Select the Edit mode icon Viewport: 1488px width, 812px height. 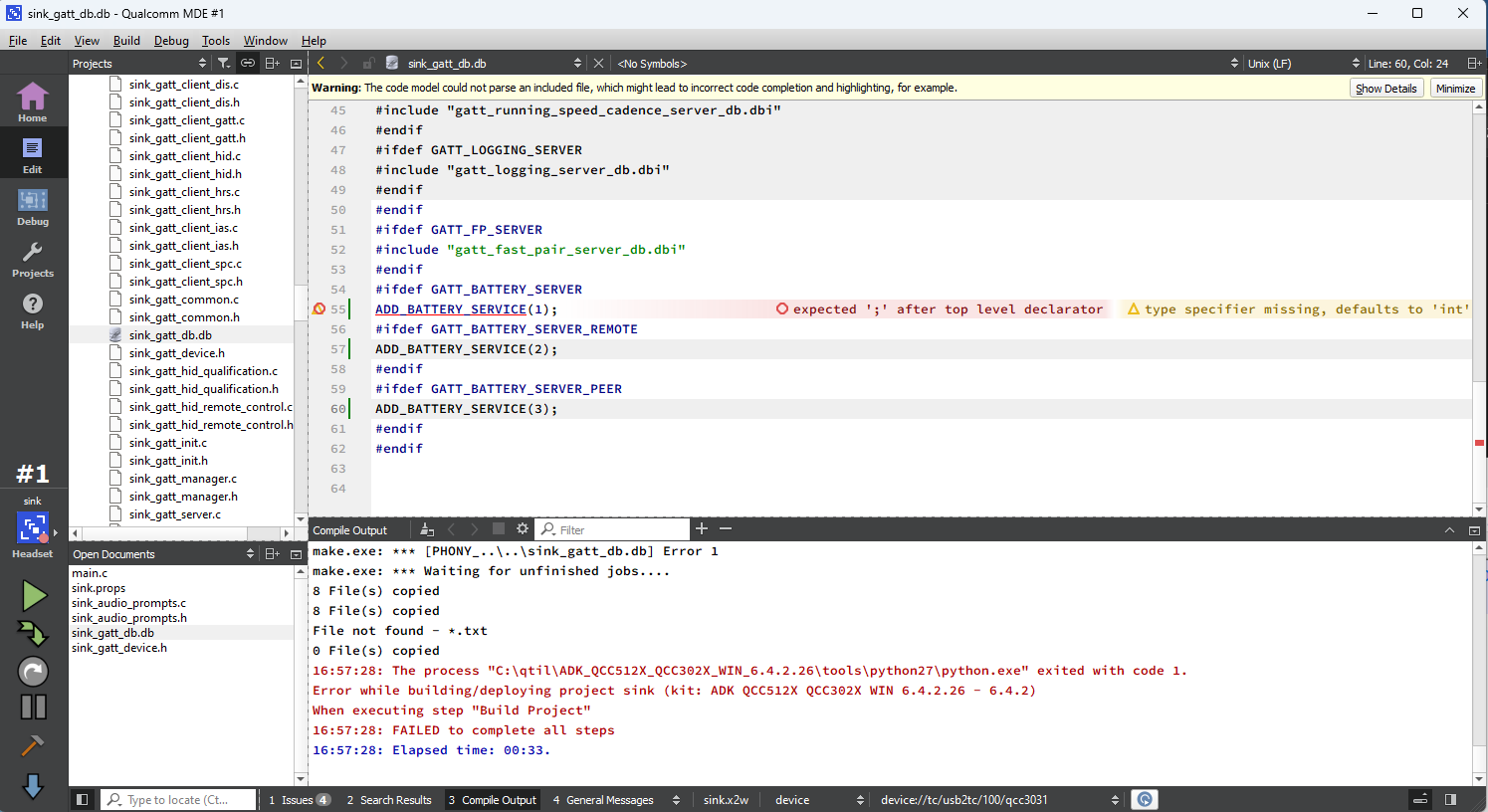point(33,154)
